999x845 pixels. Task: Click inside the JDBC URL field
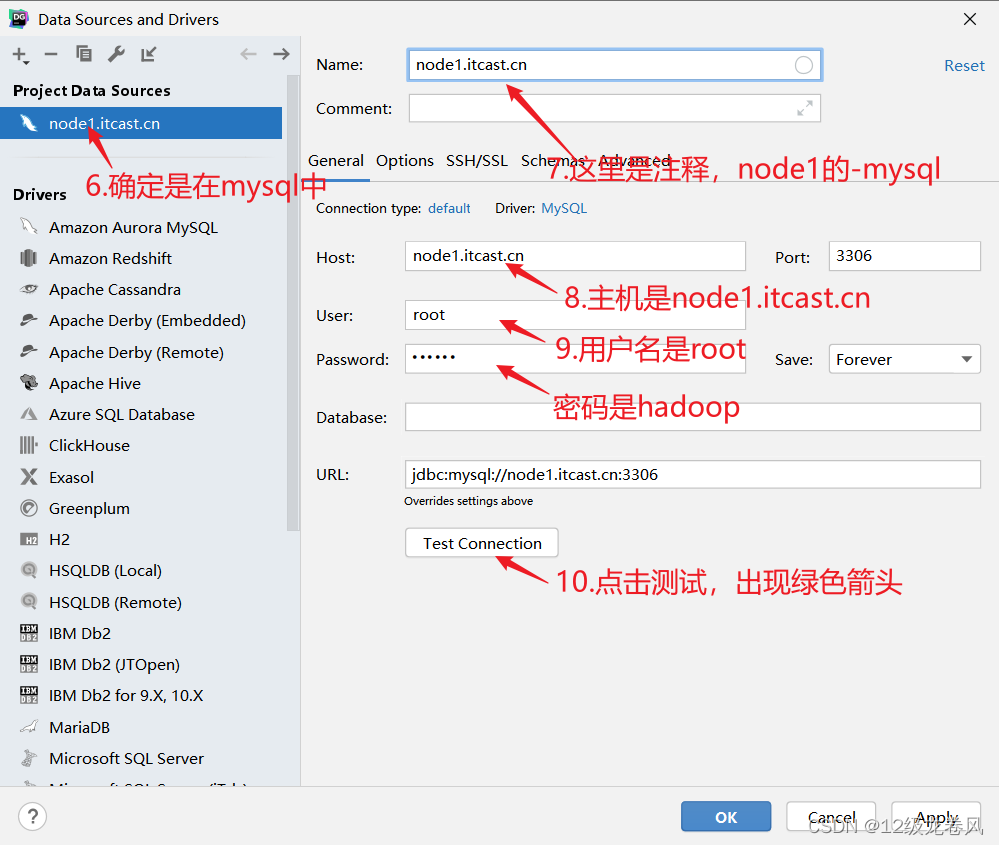pos(693,474)
